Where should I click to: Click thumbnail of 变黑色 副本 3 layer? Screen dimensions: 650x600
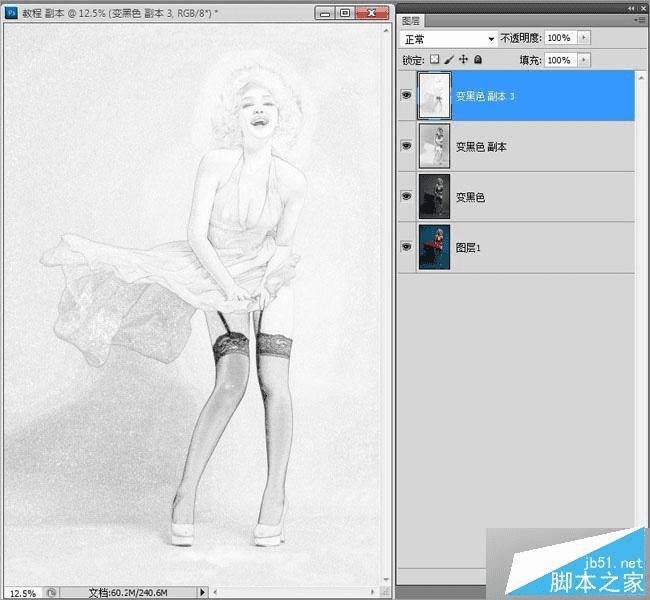pyautogui.click(x=434, y=95)
